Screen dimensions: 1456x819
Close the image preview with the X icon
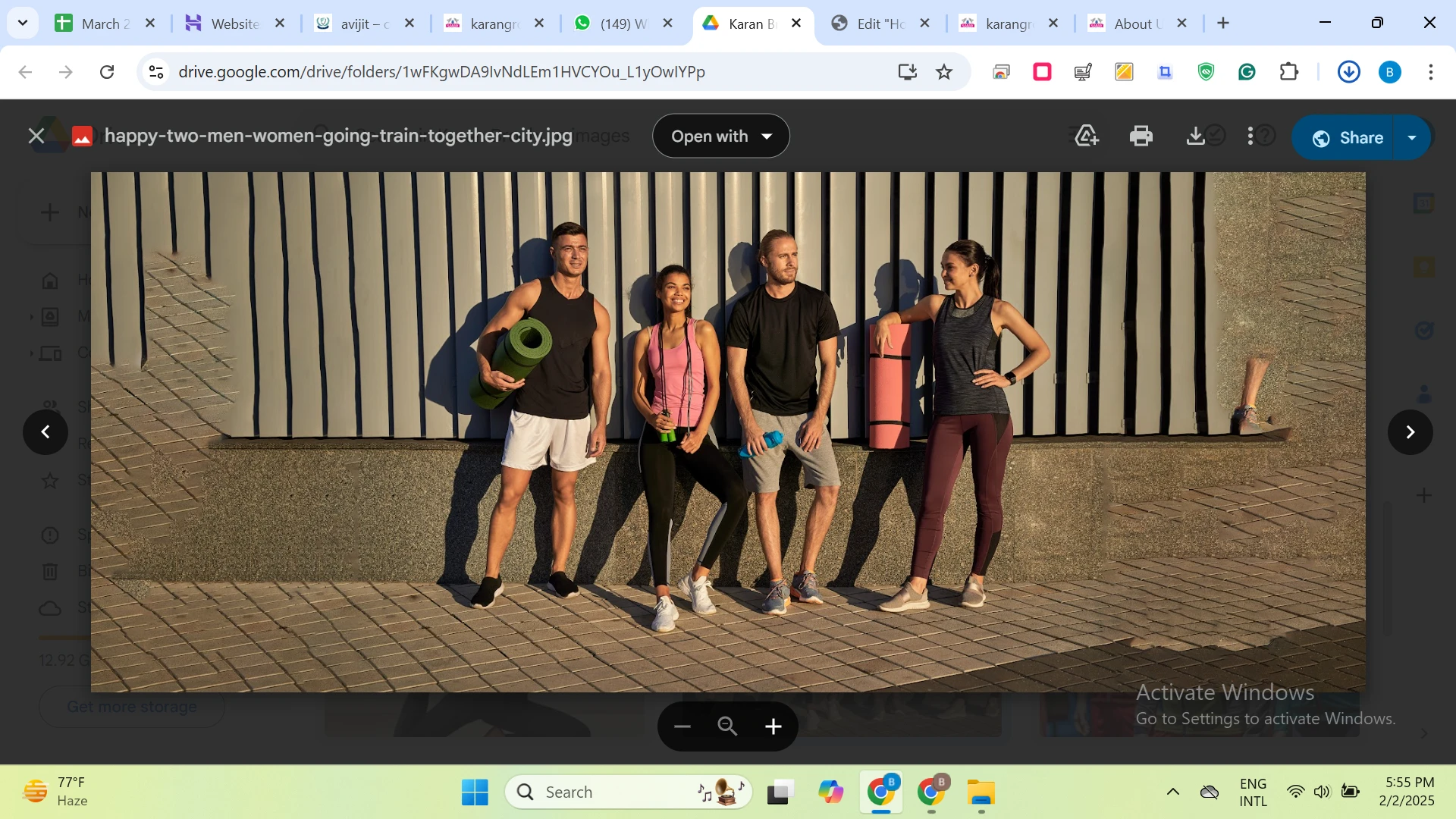(x=36, y=136)
